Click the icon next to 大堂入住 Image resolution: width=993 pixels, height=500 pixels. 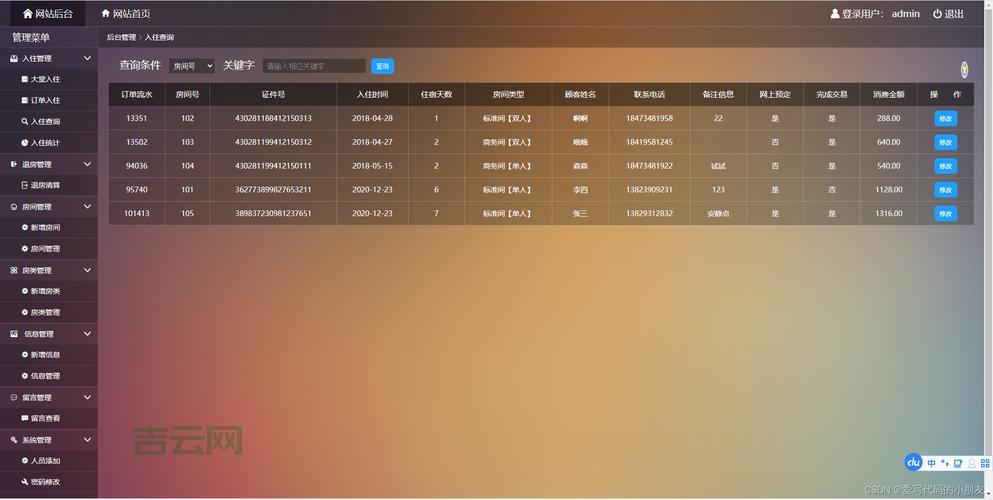click(x=25, y=79)
